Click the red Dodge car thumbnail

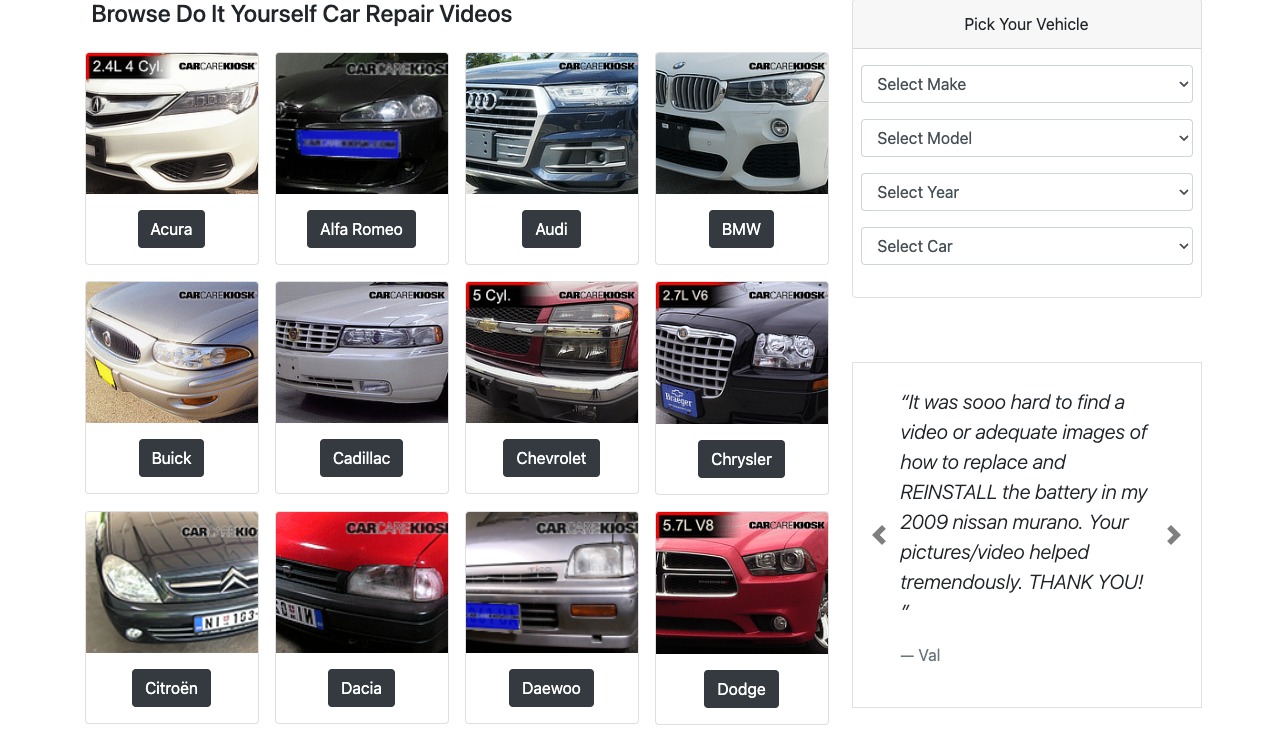coord(742,583)
